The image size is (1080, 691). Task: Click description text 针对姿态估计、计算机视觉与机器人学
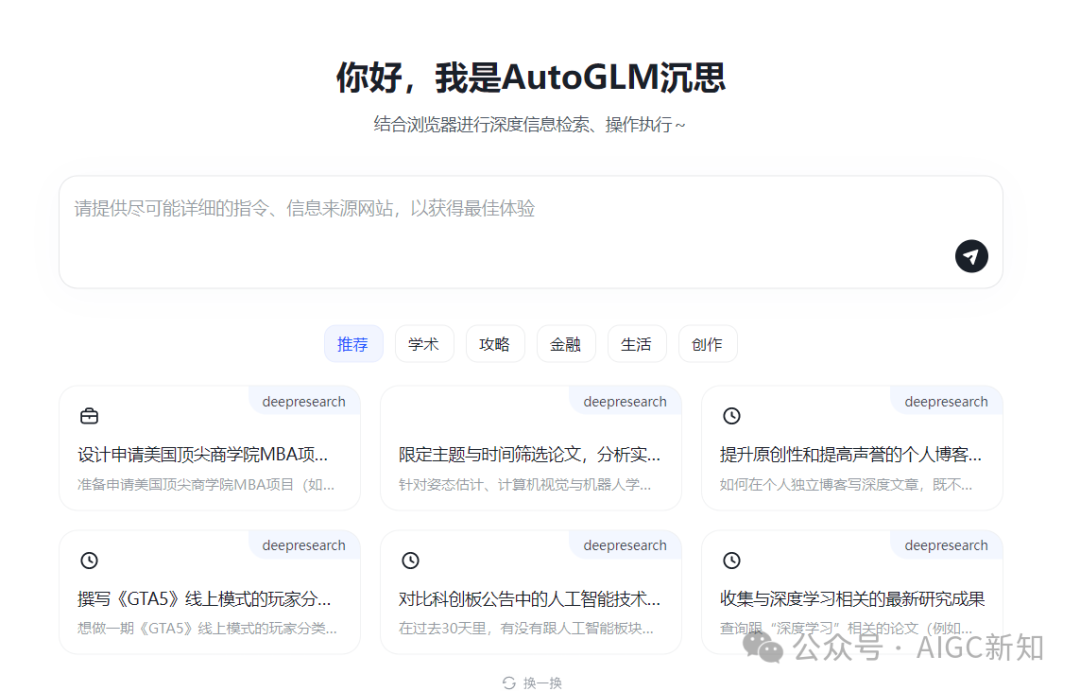[525, 485]
